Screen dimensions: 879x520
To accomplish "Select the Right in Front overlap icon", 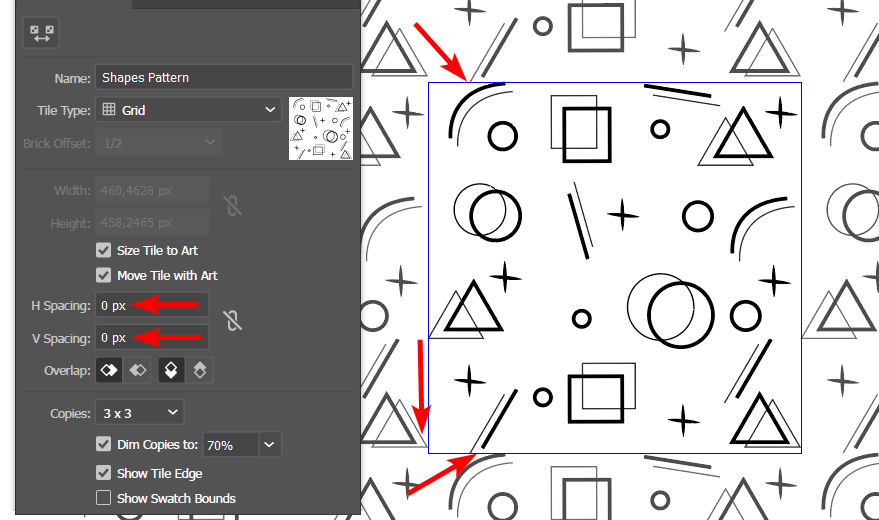I will 139,371.
